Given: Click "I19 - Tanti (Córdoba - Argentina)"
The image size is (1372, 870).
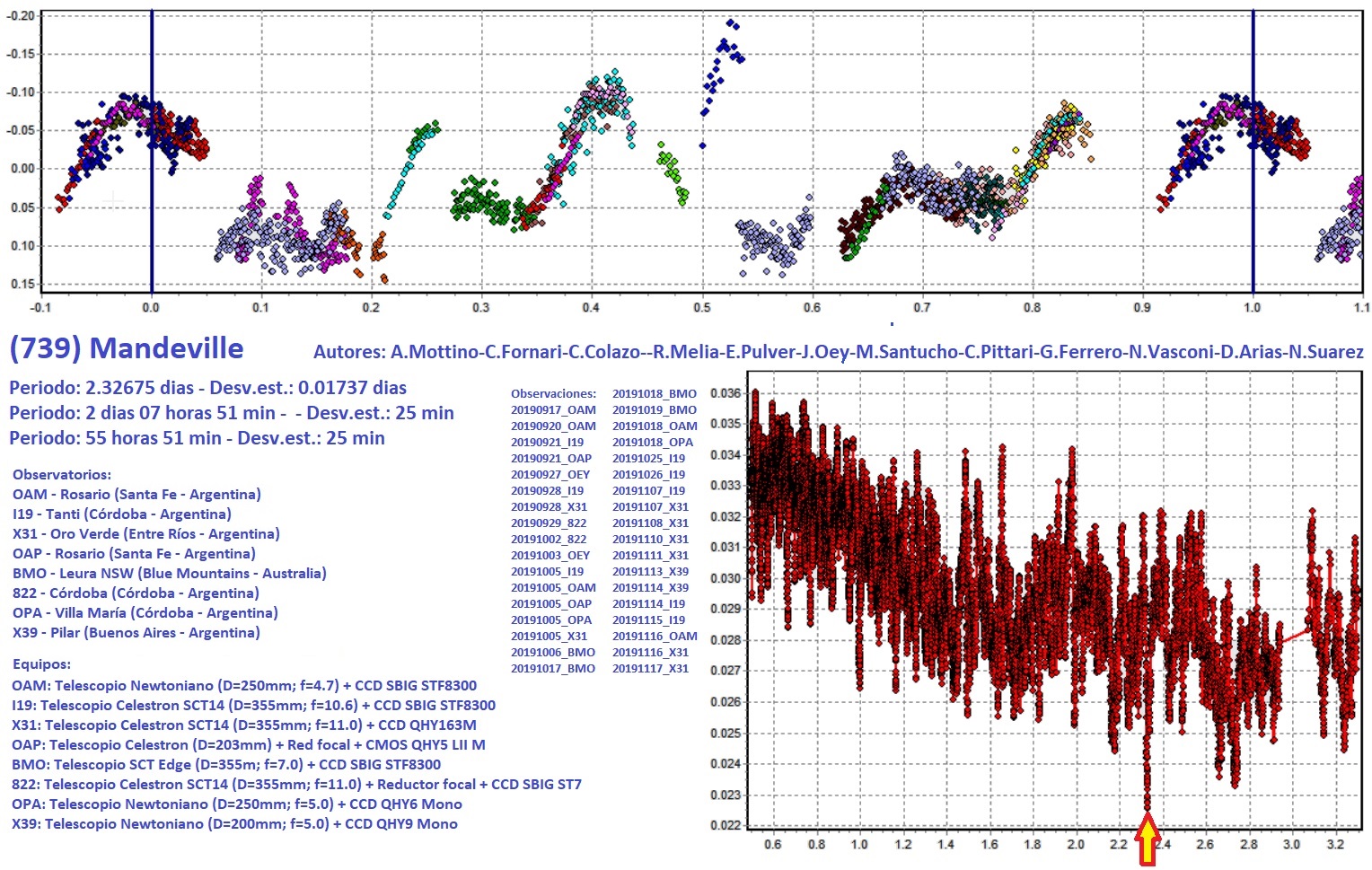Looking at the screenshot, I should click(122, 514).
